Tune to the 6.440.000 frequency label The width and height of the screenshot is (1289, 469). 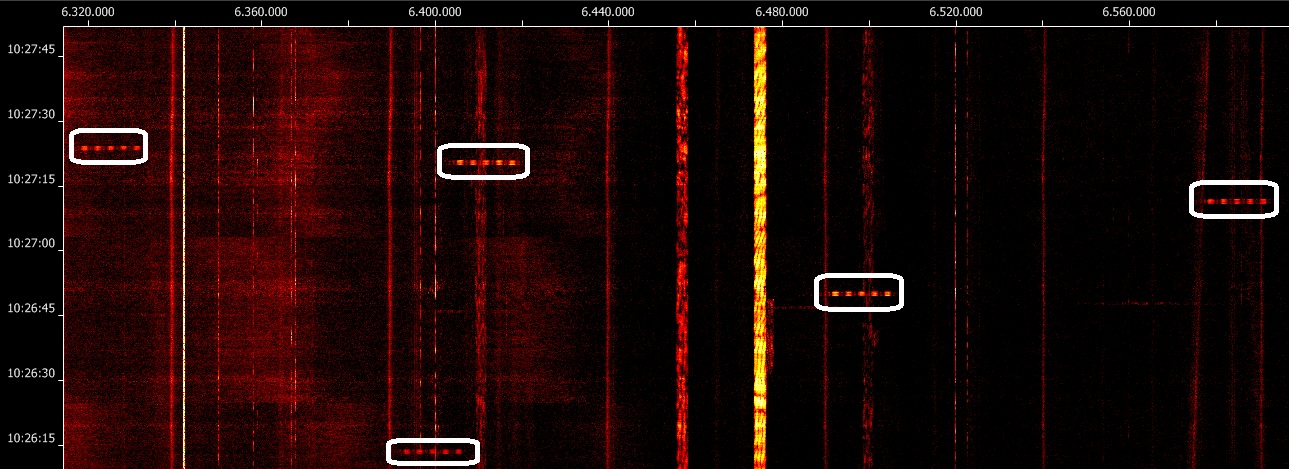tap(608, 12)
